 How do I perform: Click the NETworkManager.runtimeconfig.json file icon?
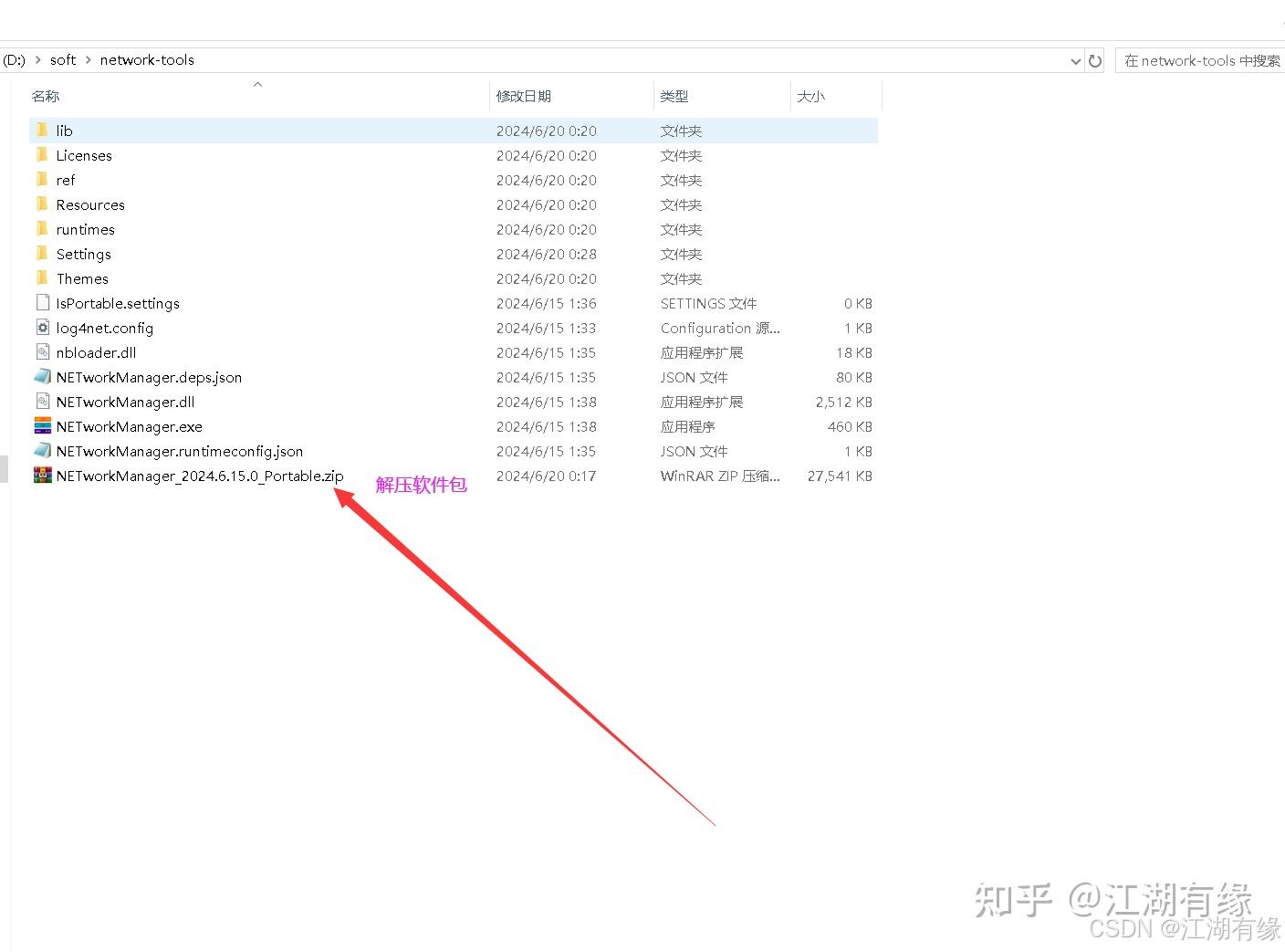pos(42,451)
